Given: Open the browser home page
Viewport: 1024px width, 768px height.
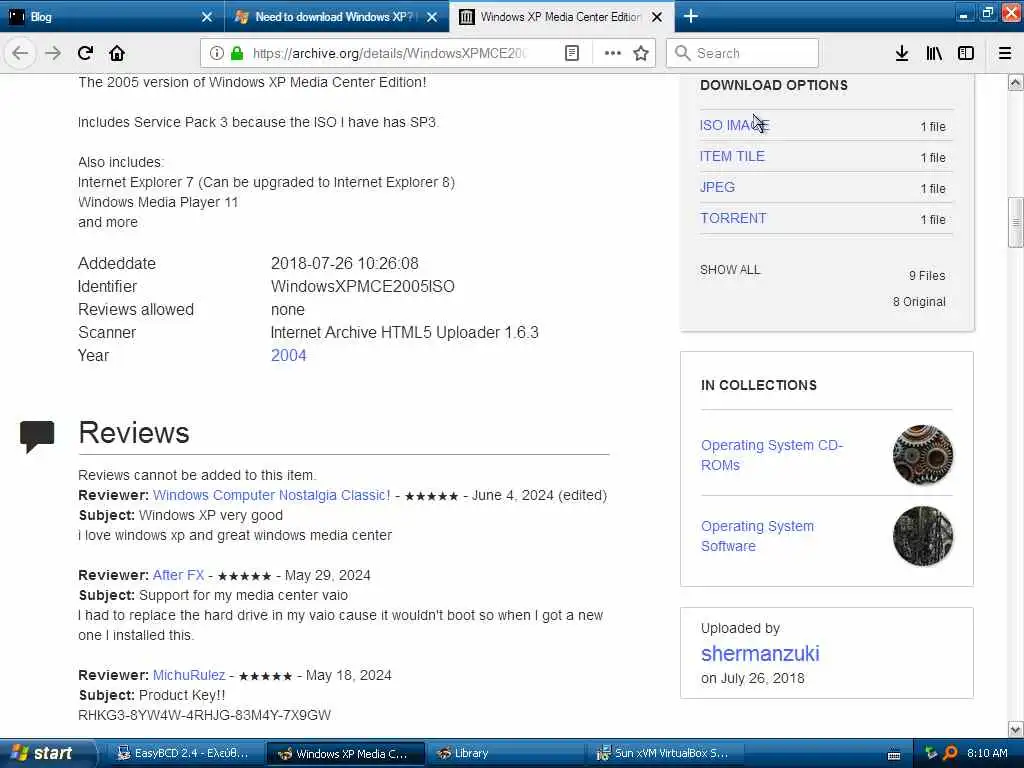Looking at the screenshot, I should (117, 53).
